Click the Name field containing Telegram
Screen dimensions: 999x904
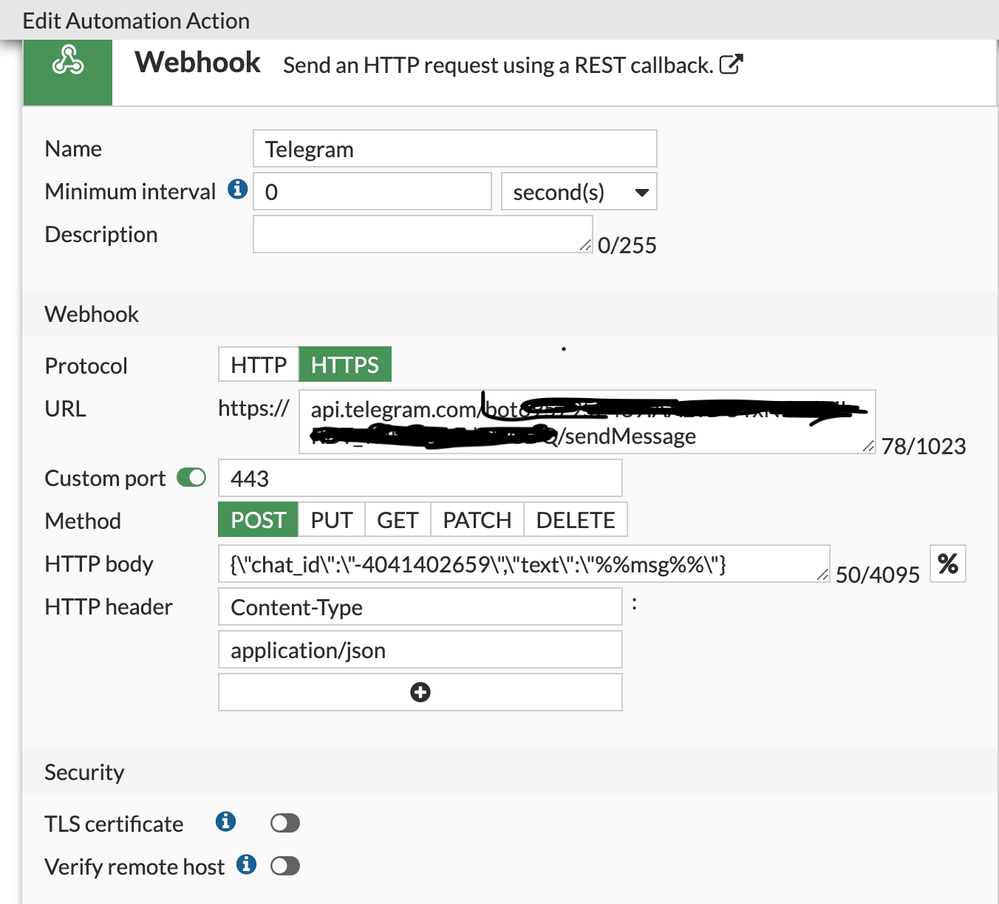pyautogui.click(x=455, y=149)
